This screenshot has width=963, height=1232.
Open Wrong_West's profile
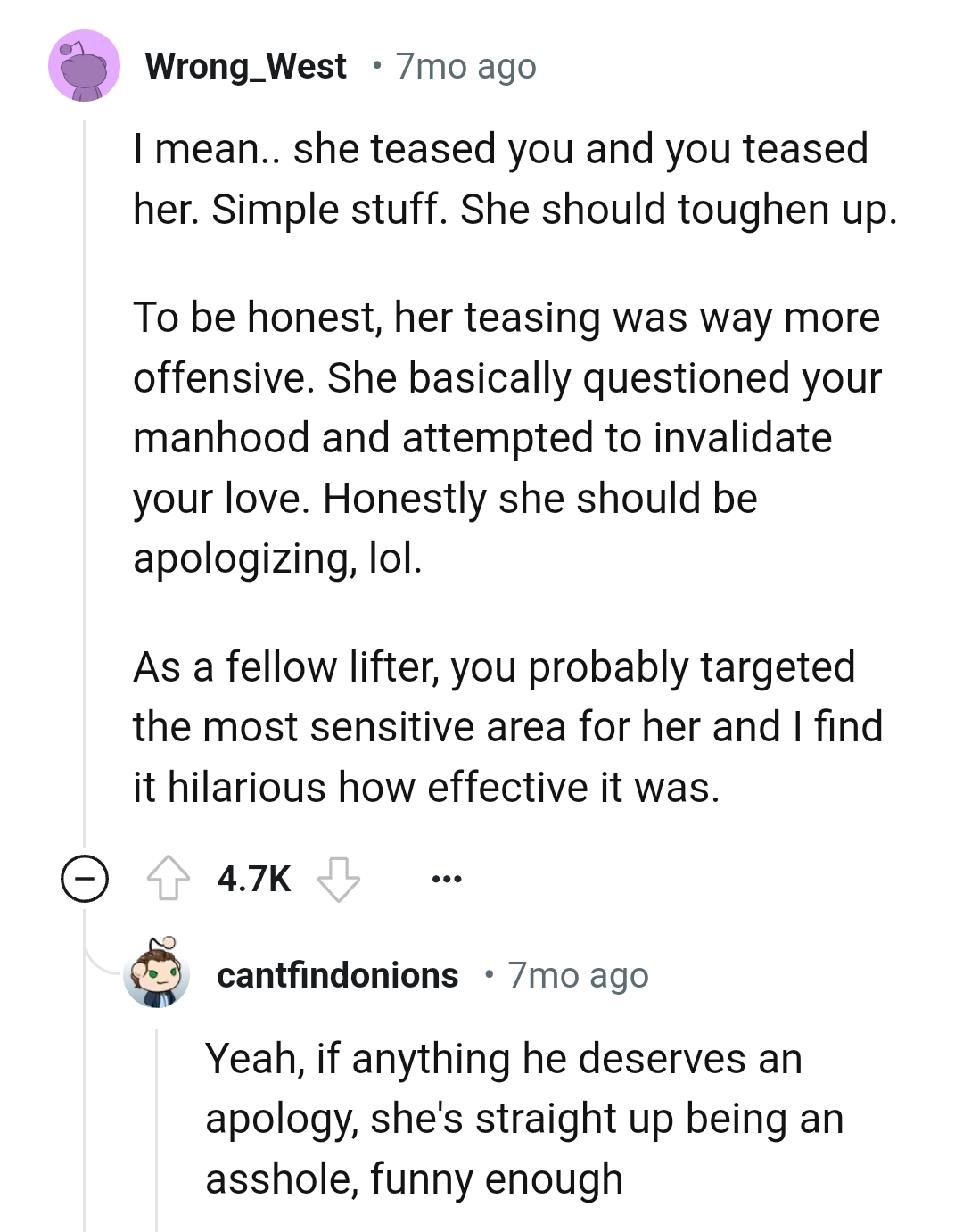pyautogui.click(x=246, y=65)
